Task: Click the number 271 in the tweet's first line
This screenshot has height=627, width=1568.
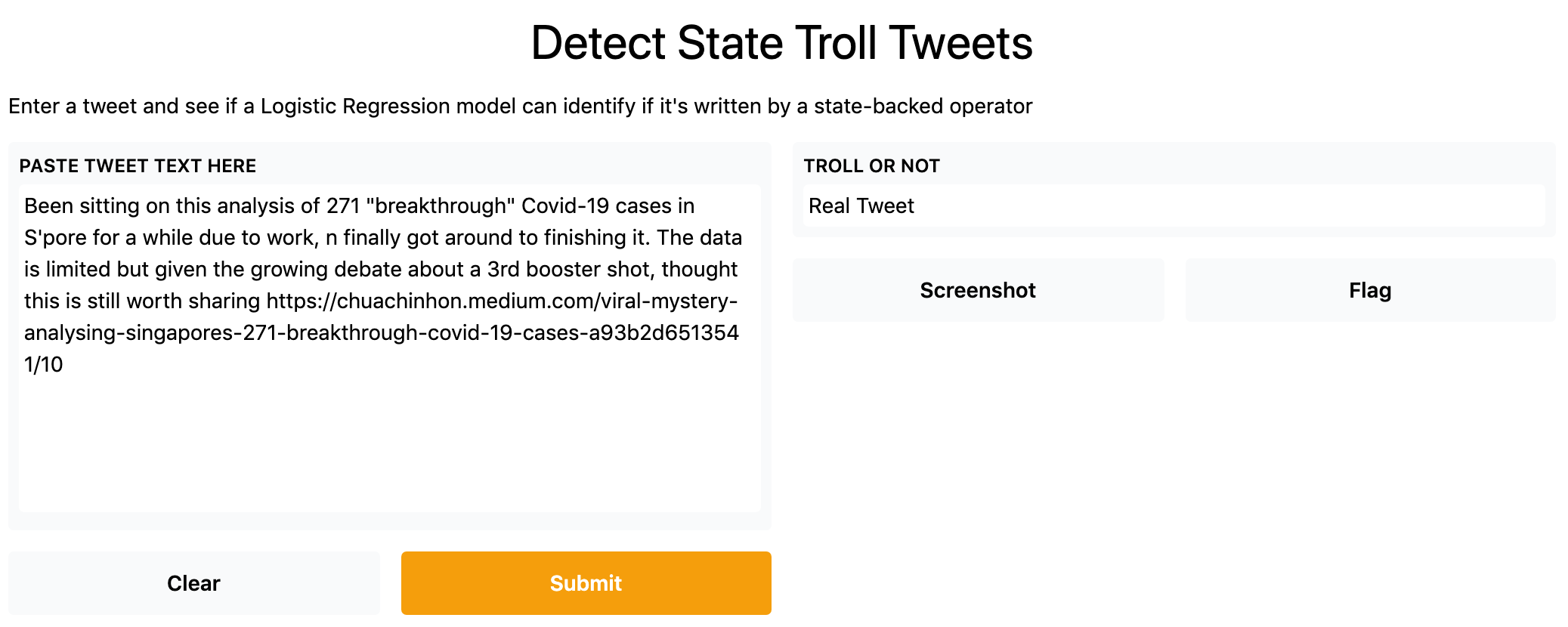Action: (x=343, y=206)
